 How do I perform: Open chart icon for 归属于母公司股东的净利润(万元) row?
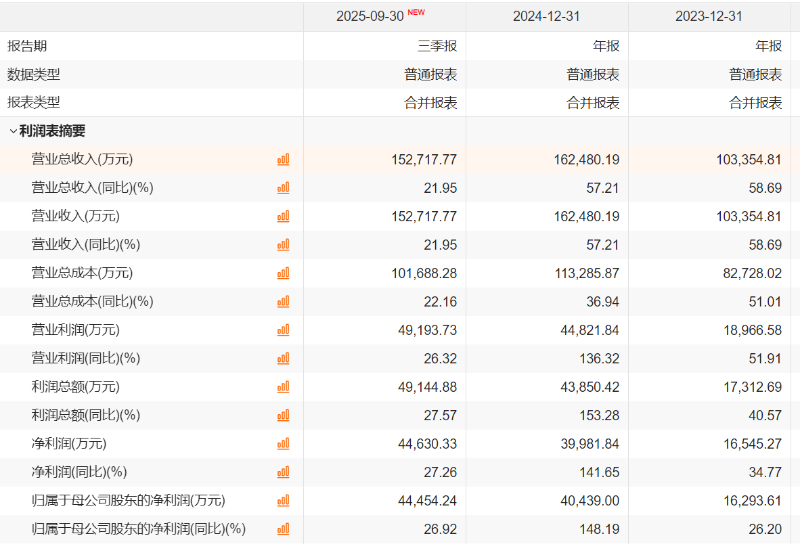[283, 501]
